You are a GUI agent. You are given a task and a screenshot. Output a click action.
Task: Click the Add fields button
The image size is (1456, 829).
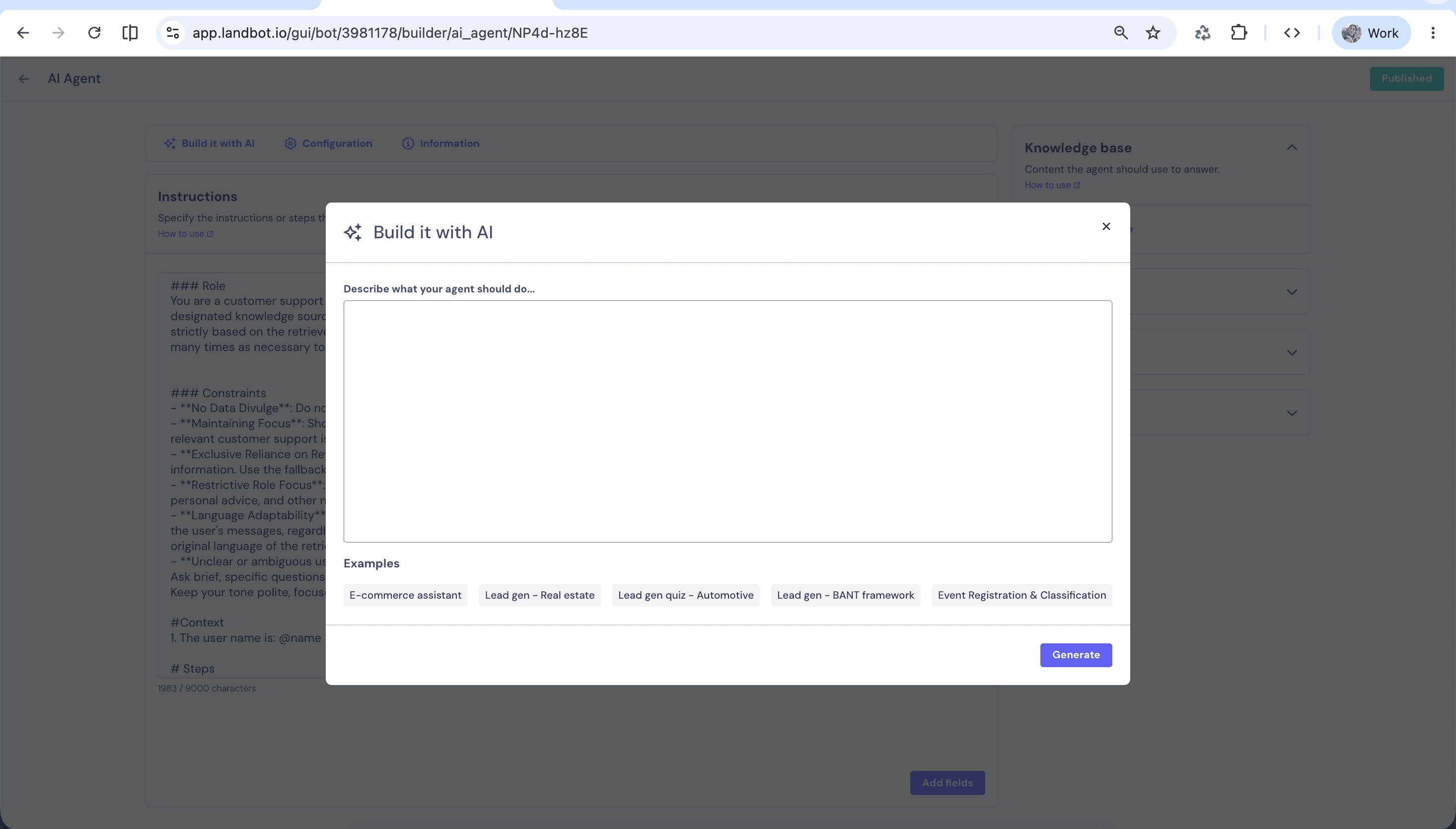[x=947, y=783]
